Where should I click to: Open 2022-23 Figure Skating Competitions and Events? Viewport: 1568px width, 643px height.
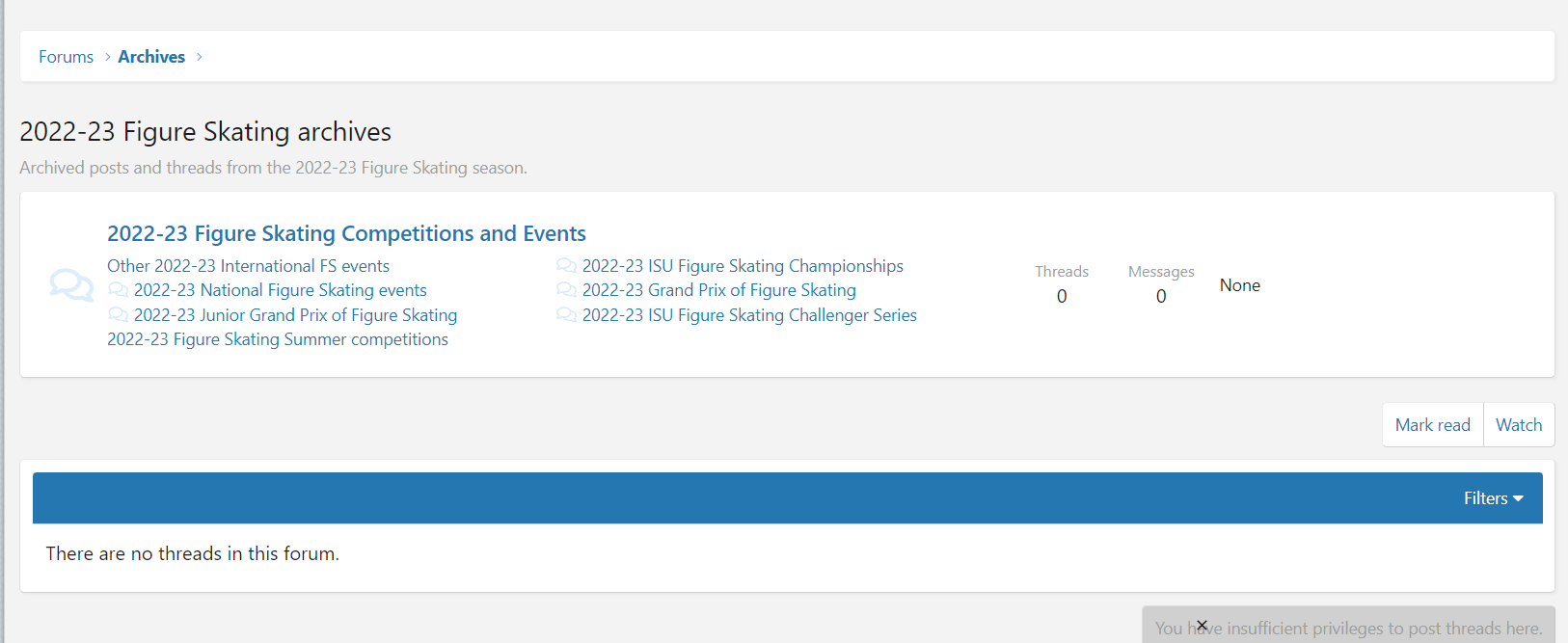click(346, 233)
